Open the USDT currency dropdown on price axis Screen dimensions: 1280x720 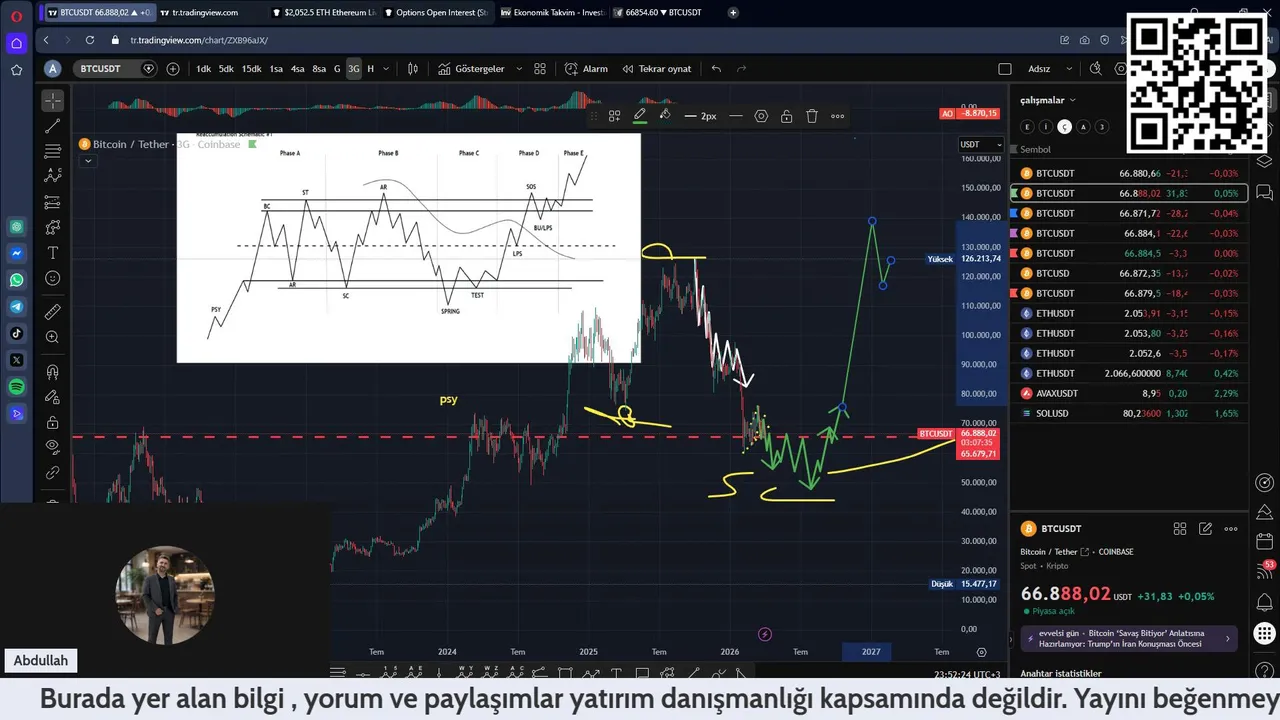click(x=980, y=144)
